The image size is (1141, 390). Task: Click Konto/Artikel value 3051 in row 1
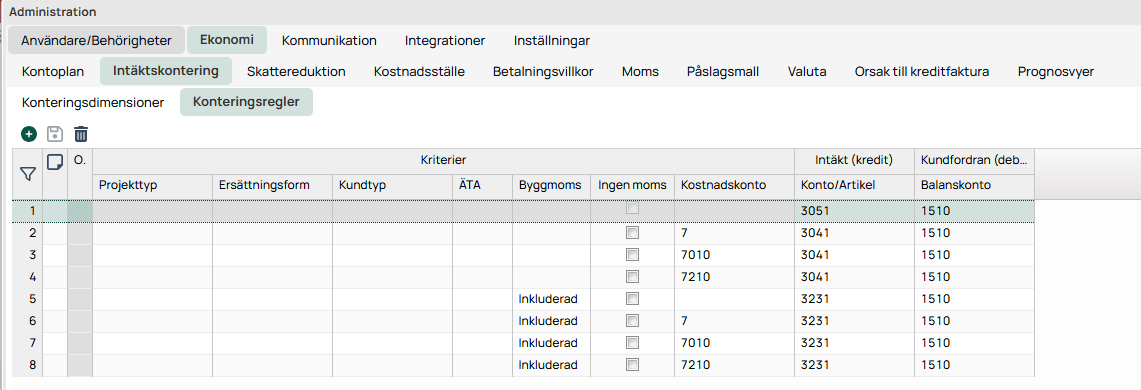pyautogui.click(x=854, y=212)
